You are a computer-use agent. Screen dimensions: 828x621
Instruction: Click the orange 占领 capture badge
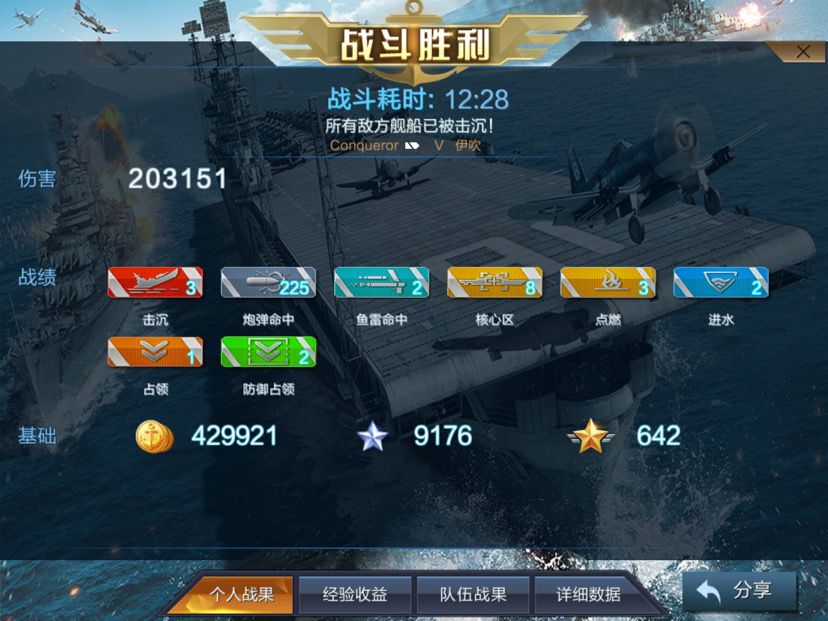[155, 352]
